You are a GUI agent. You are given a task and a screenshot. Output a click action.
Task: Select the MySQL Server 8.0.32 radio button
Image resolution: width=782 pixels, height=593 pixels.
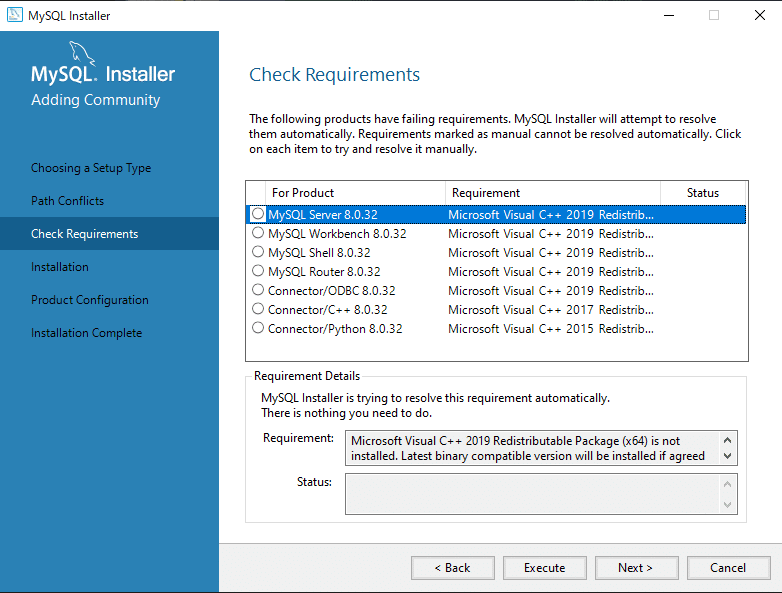(x=258, y=214)
